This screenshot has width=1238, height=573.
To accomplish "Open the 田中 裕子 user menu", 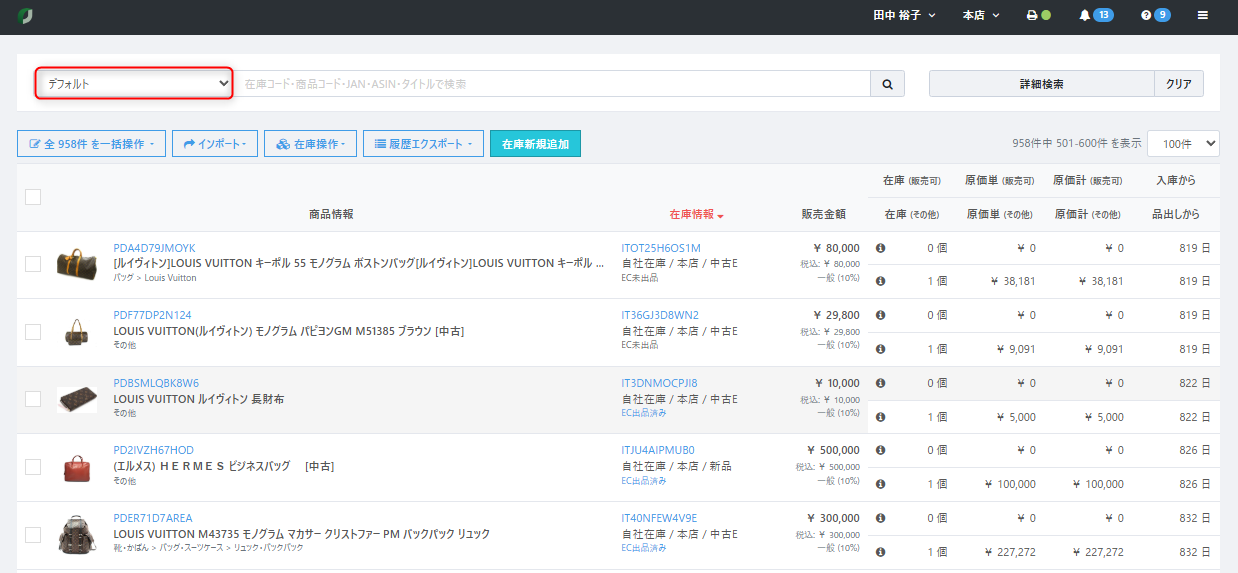I will (x=904, y=16).
